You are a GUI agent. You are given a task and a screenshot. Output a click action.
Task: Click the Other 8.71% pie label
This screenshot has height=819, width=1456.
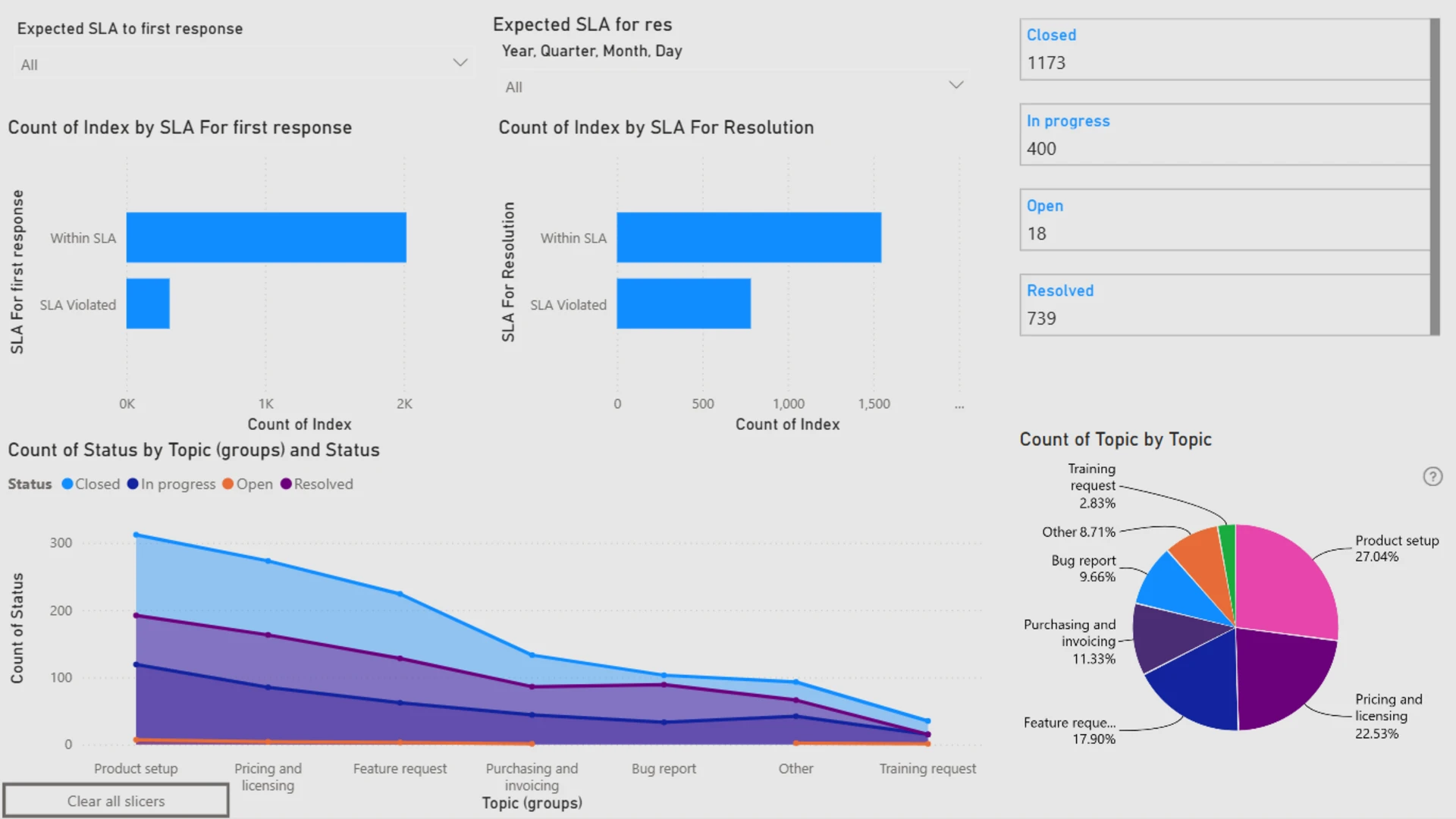(1078, 532)
